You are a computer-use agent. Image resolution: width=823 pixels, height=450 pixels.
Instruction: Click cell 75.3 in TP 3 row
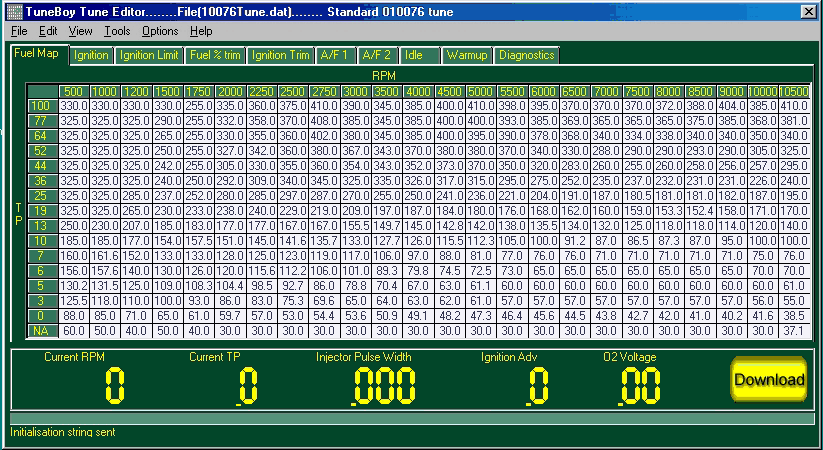coord(293,301)
